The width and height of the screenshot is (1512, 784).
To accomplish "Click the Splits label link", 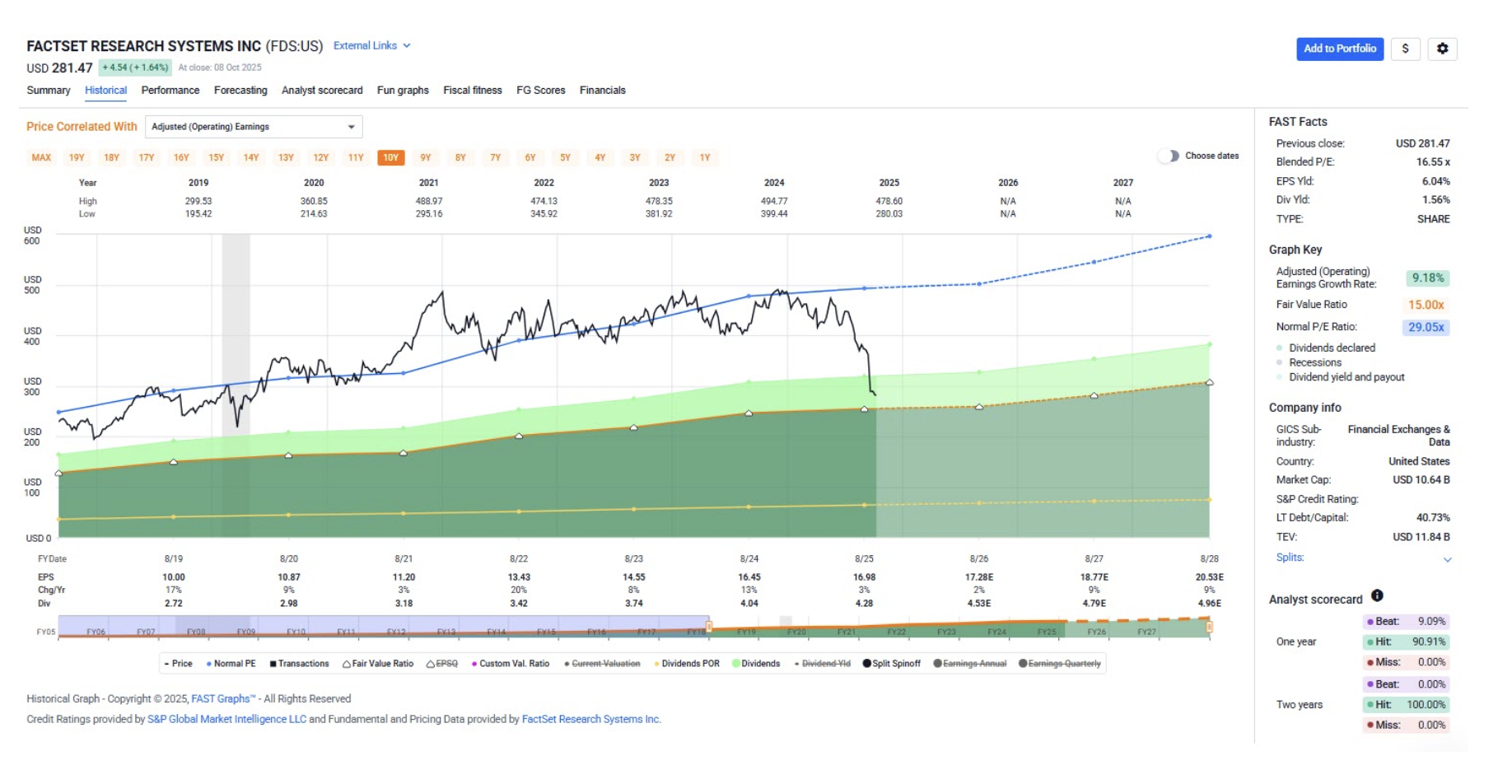I will coord(1290,558).
